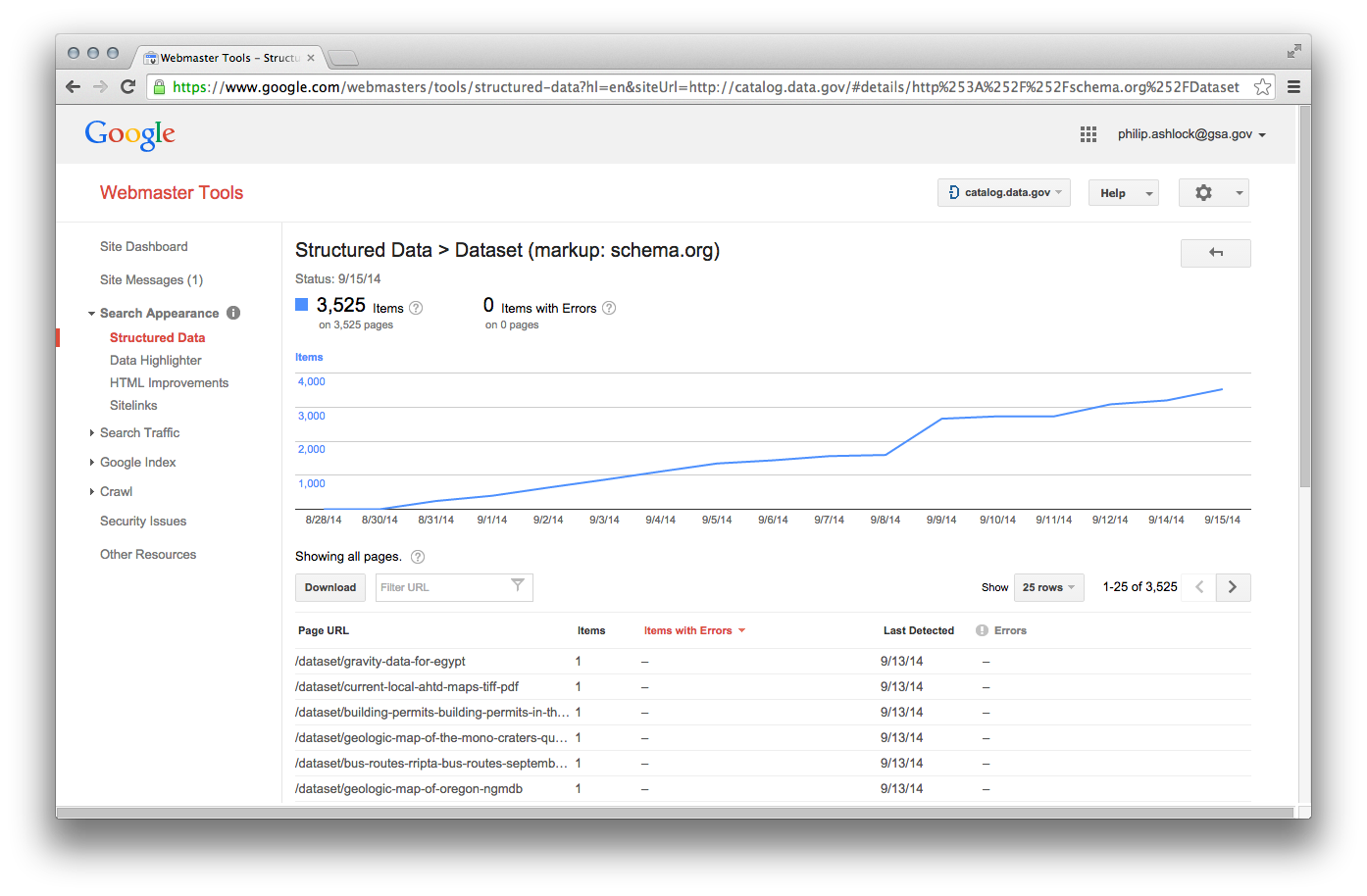Click back arrow button beside Structured Data heading
The width and height of the screenshot is (1367, 896).
coord(1216,253)
